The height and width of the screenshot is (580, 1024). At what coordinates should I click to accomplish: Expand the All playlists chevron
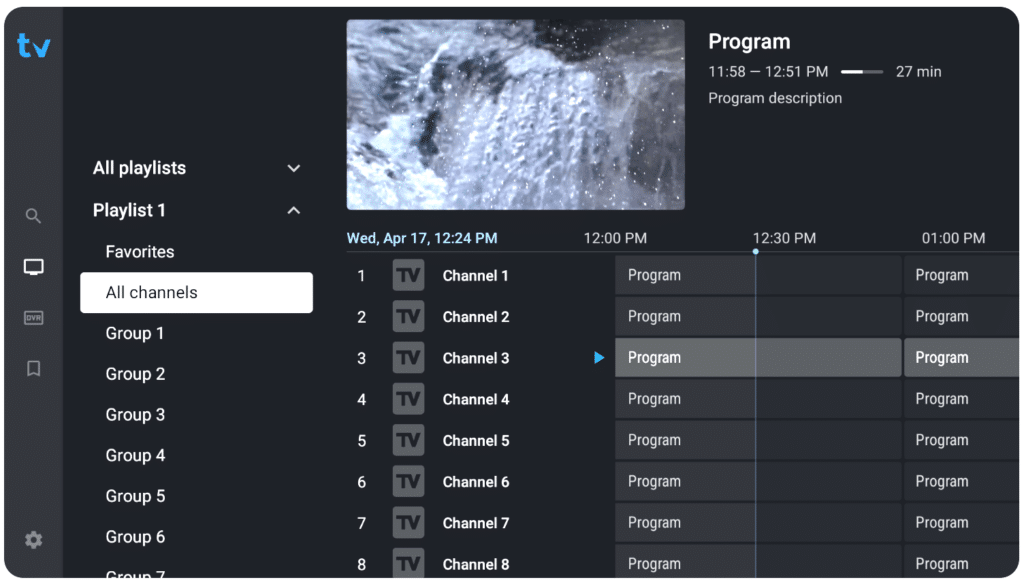point(294,169)
